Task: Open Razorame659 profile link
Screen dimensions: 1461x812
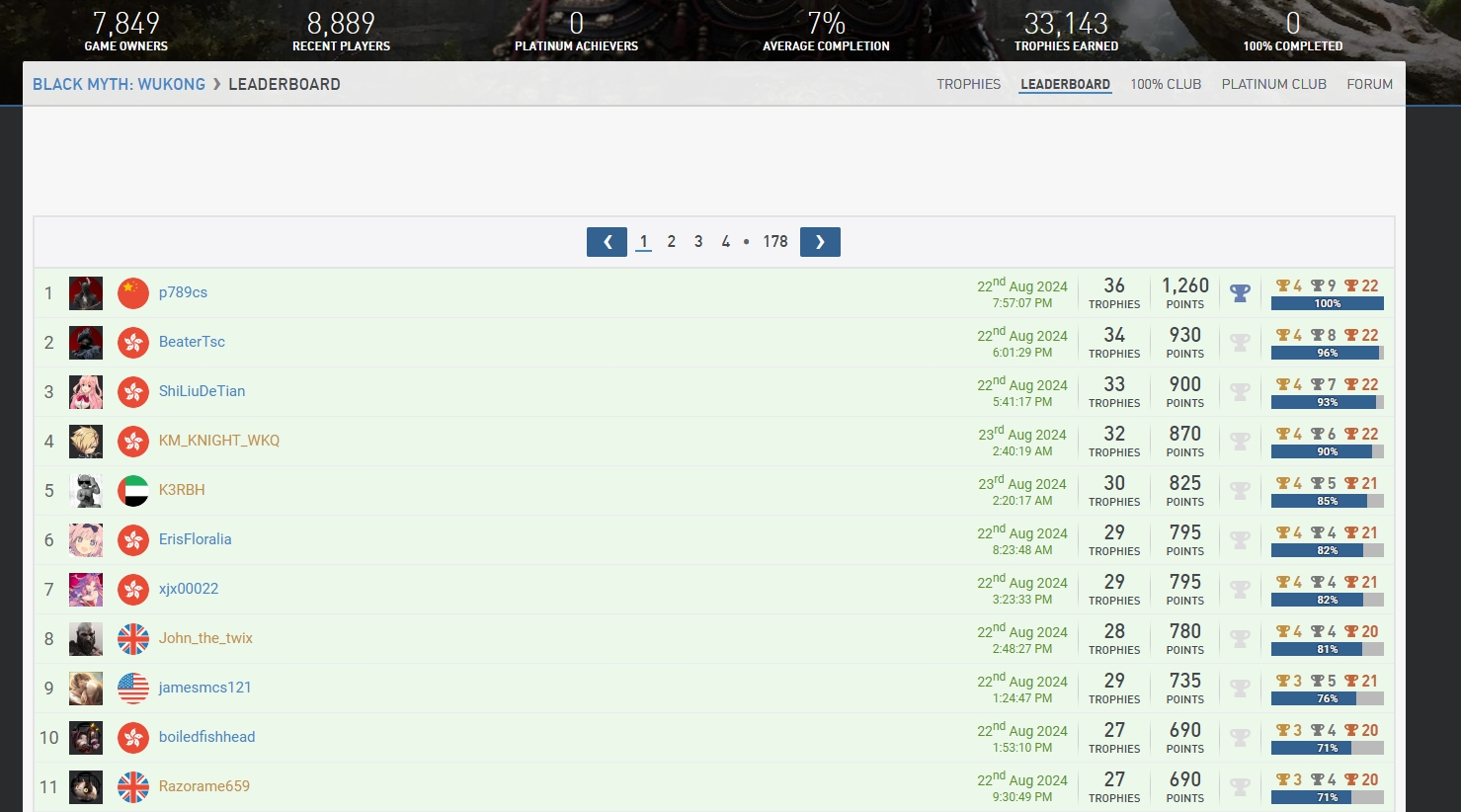Action: click(203, 786)
